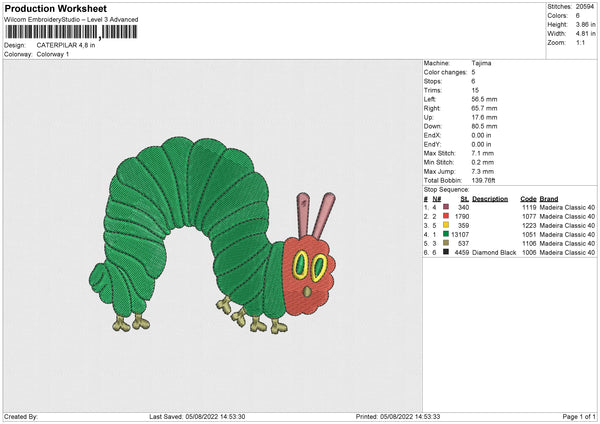
Task: Select the yellow swatch in stop 3
Action: point(446,225)
